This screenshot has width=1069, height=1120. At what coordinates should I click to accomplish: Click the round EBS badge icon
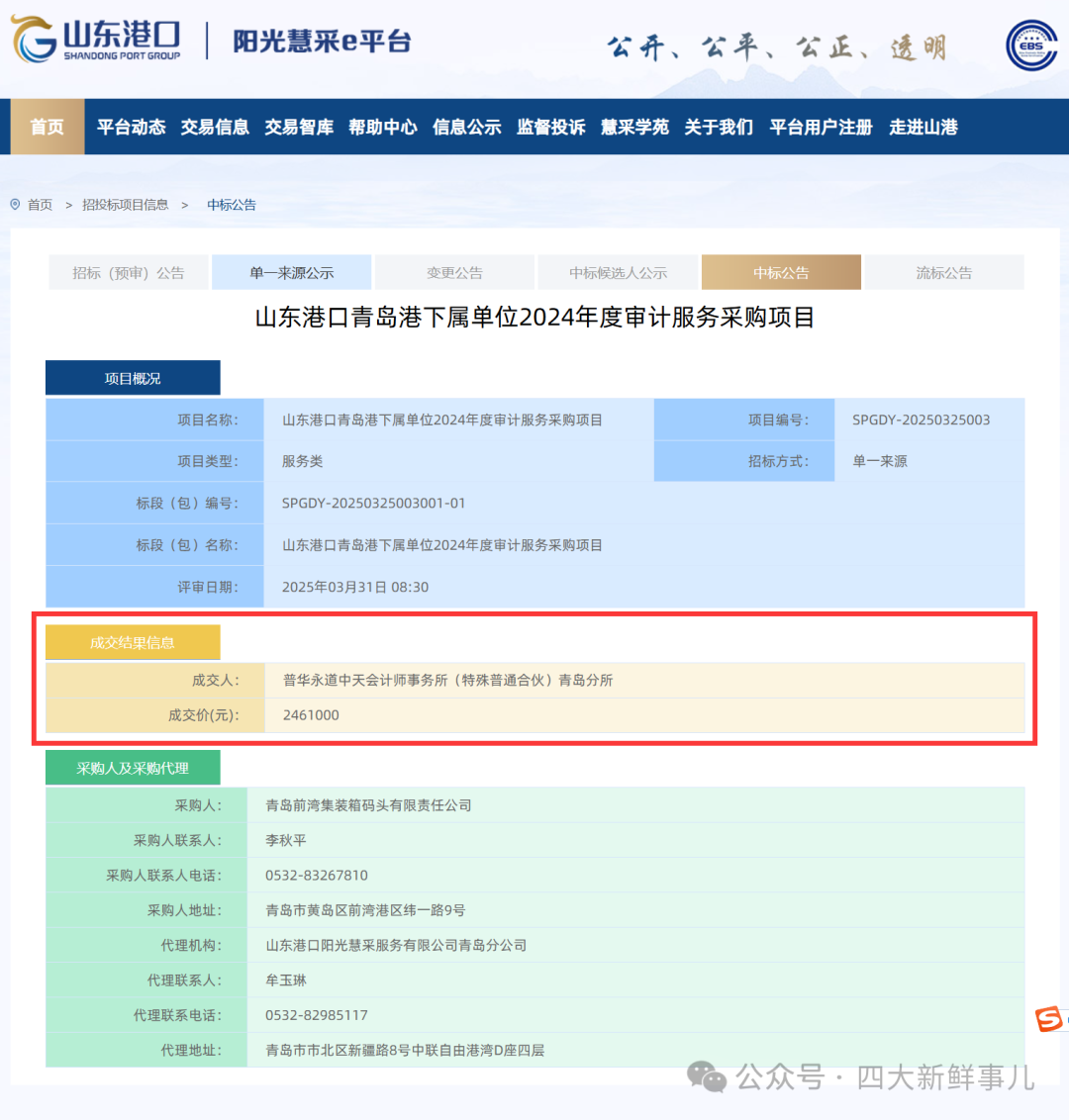pos(1031,46)
